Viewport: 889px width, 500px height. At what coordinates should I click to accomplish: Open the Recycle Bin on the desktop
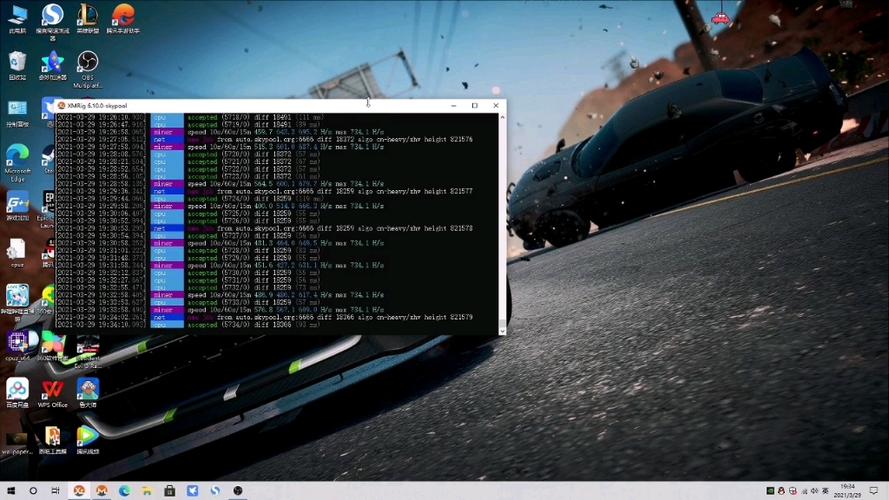tap(18, 65)
